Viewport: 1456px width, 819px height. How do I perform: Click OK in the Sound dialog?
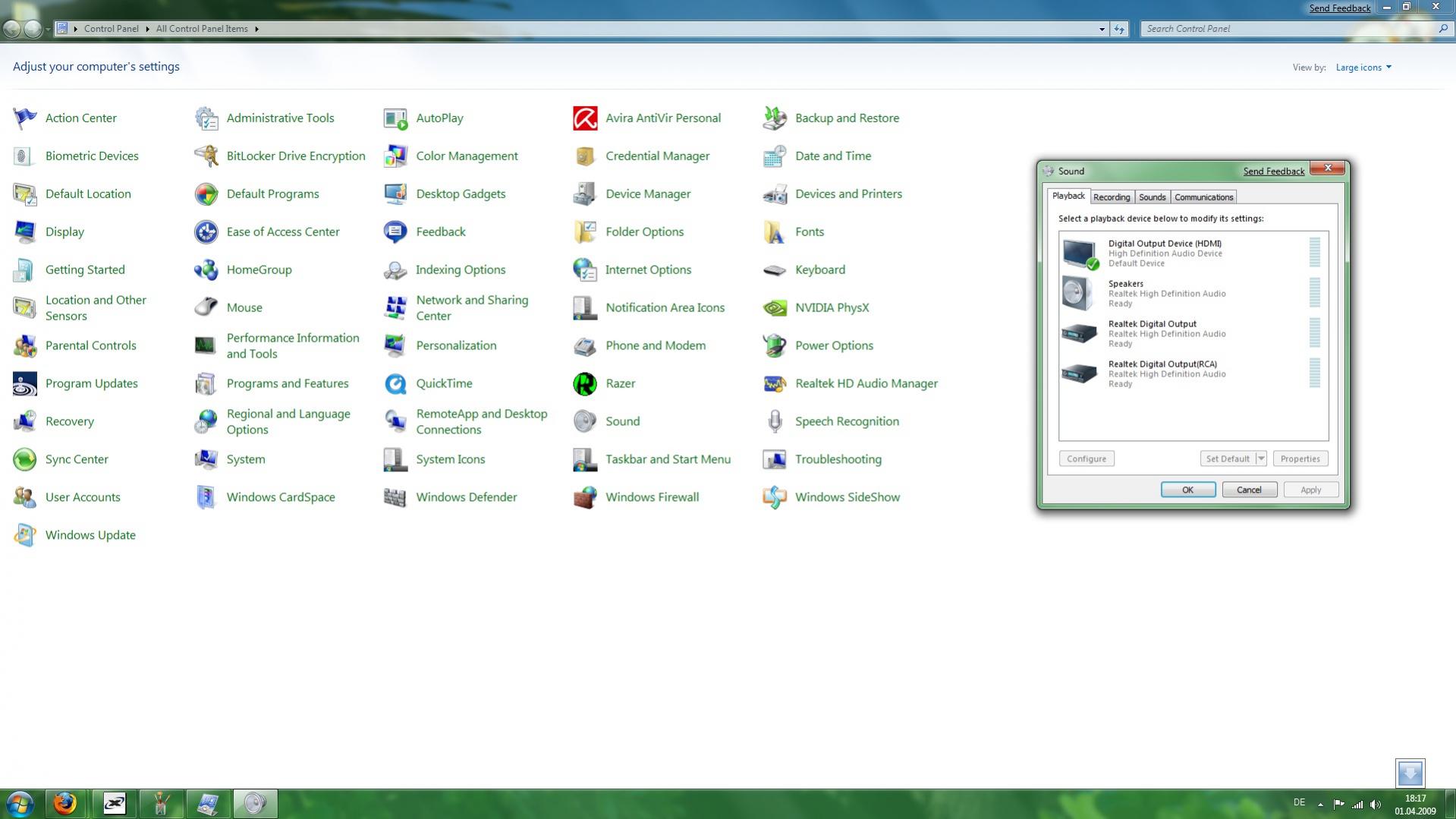[x=1188, y=490]
